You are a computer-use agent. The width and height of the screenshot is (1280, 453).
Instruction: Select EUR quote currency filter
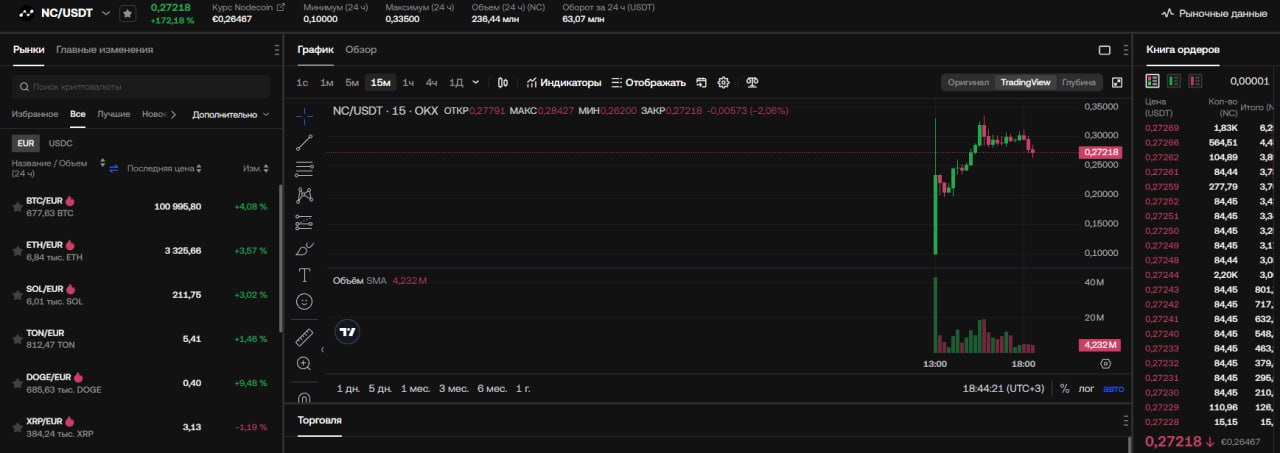[x=26, y=143]
